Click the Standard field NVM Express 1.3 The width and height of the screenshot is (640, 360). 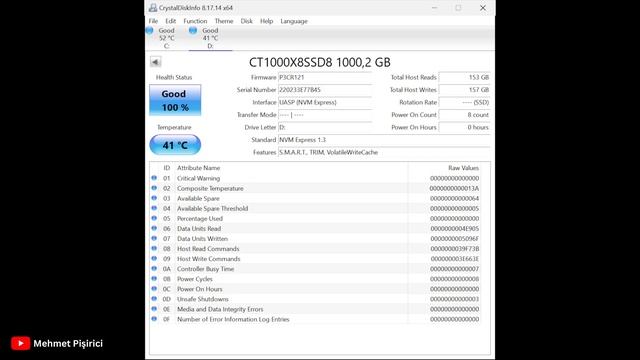384,140
